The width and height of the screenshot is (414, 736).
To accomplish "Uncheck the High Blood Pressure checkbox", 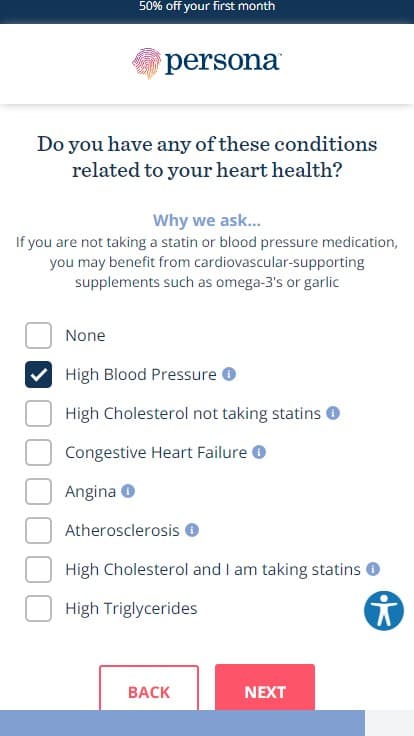I will click(x=38, y=374).
